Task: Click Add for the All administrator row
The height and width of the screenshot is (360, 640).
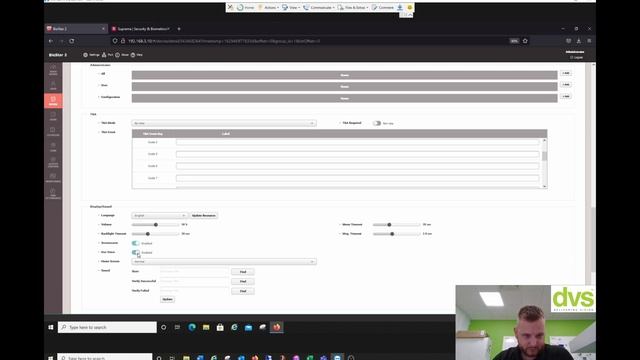Action: [565, 73]
